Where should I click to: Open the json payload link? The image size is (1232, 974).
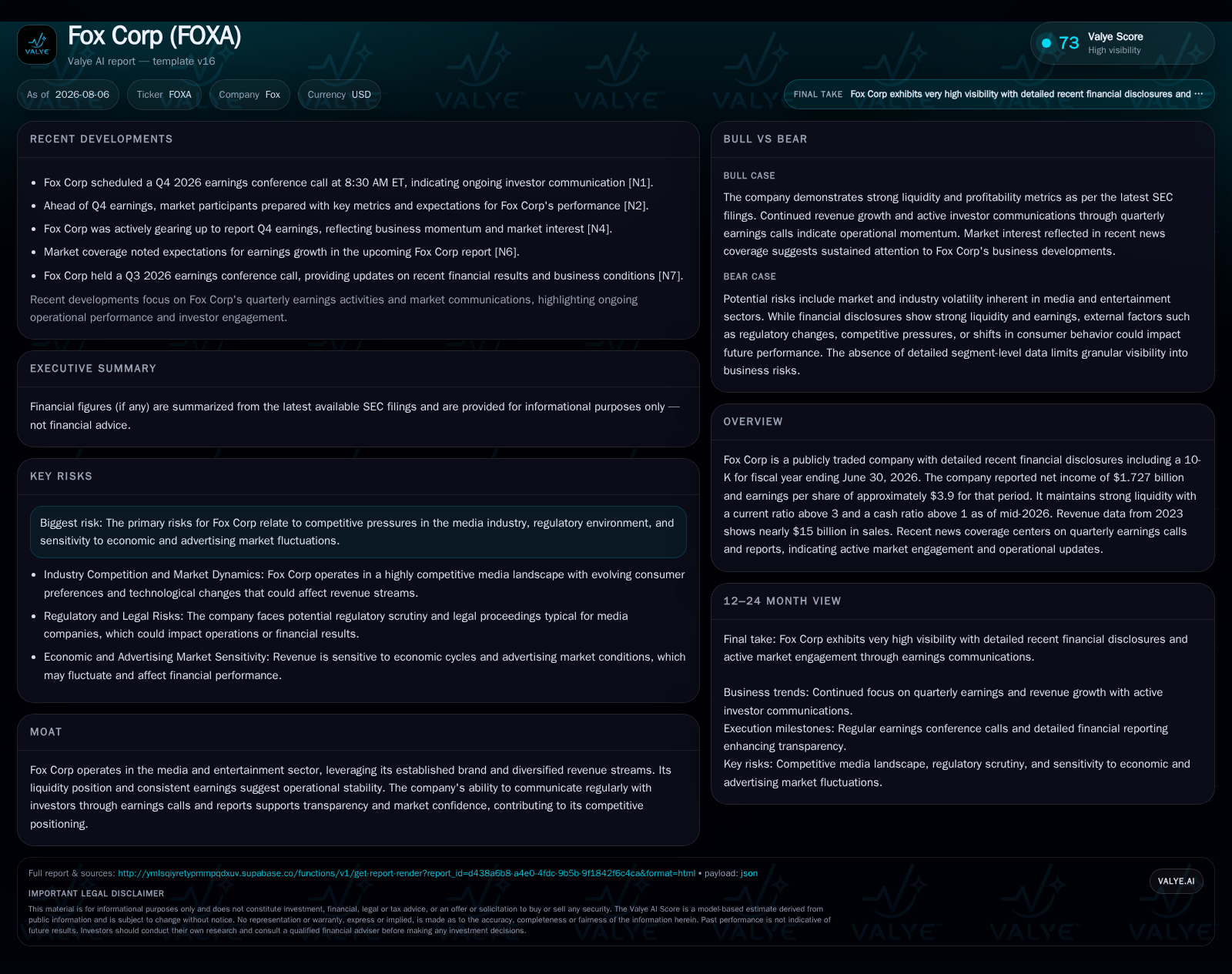749,873
